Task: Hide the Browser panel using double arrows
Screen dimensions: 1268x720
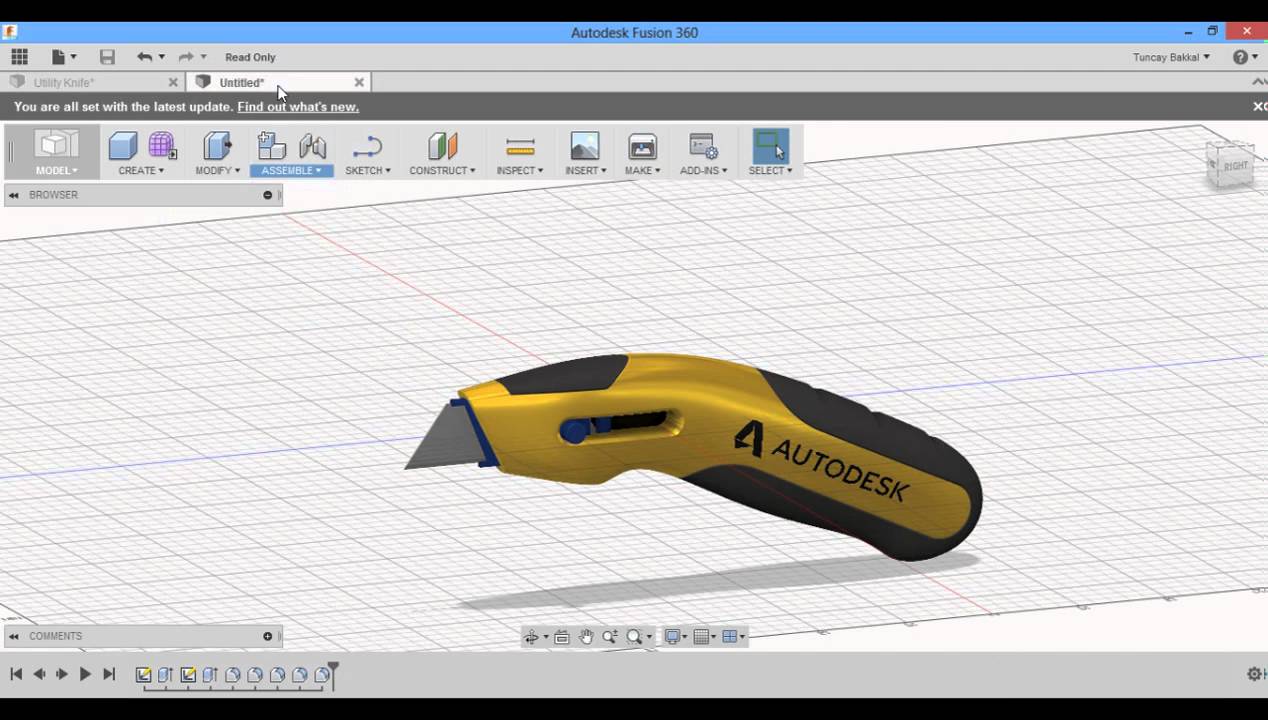Action: pyautogui.click(x=14, y=195)
